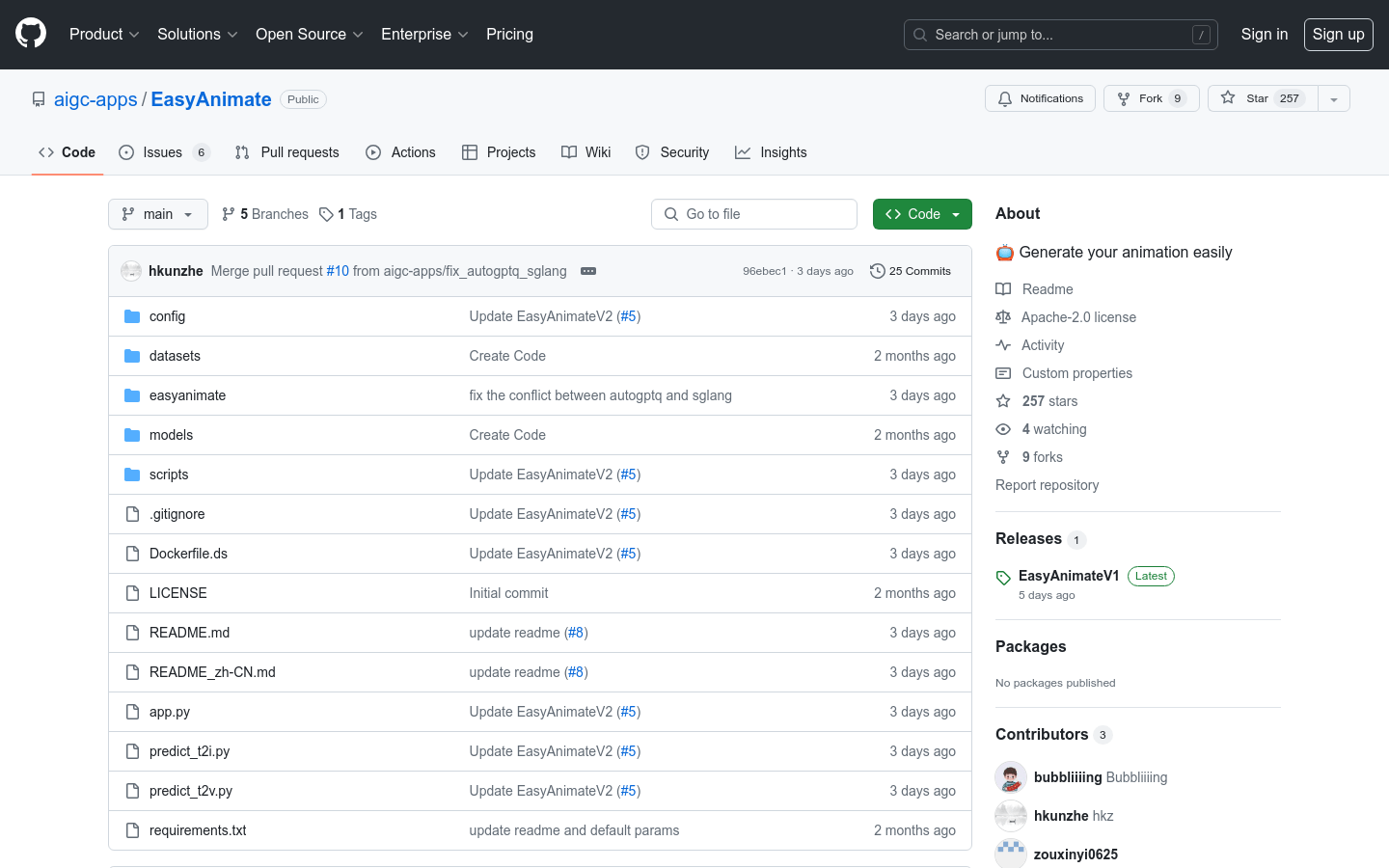Viewport: 1389px width, 868px height.
Task: Open the fix the conflict commit message for easyanimate
Action: click(600, 395)
